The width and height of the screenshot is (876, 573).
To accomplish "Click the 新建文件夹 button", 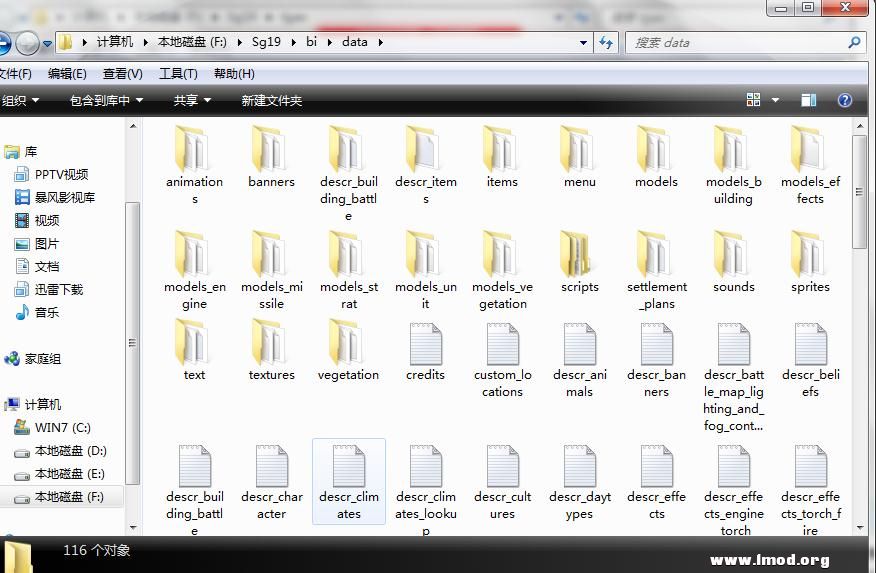I will coord(272,101).
